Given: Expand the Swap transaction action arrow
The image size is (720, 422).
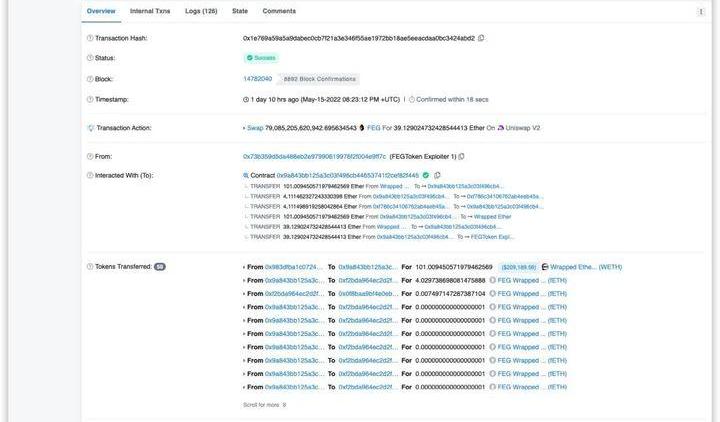Looking at the screenshot, I should point(245,128).
